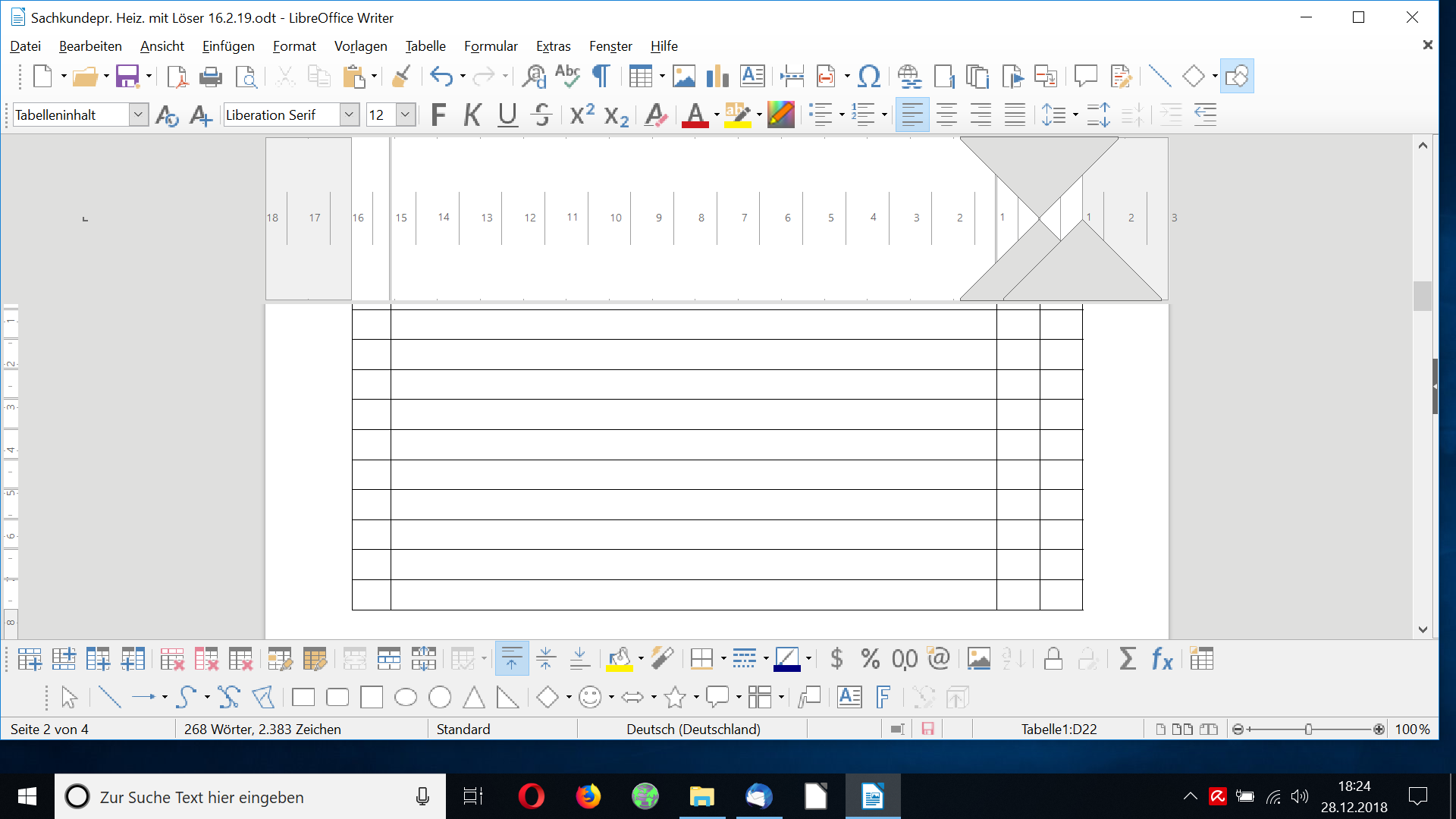Insert a formula using the fx icon
This screenshot has width=1456, height=819.
[x=1161, y=659]
